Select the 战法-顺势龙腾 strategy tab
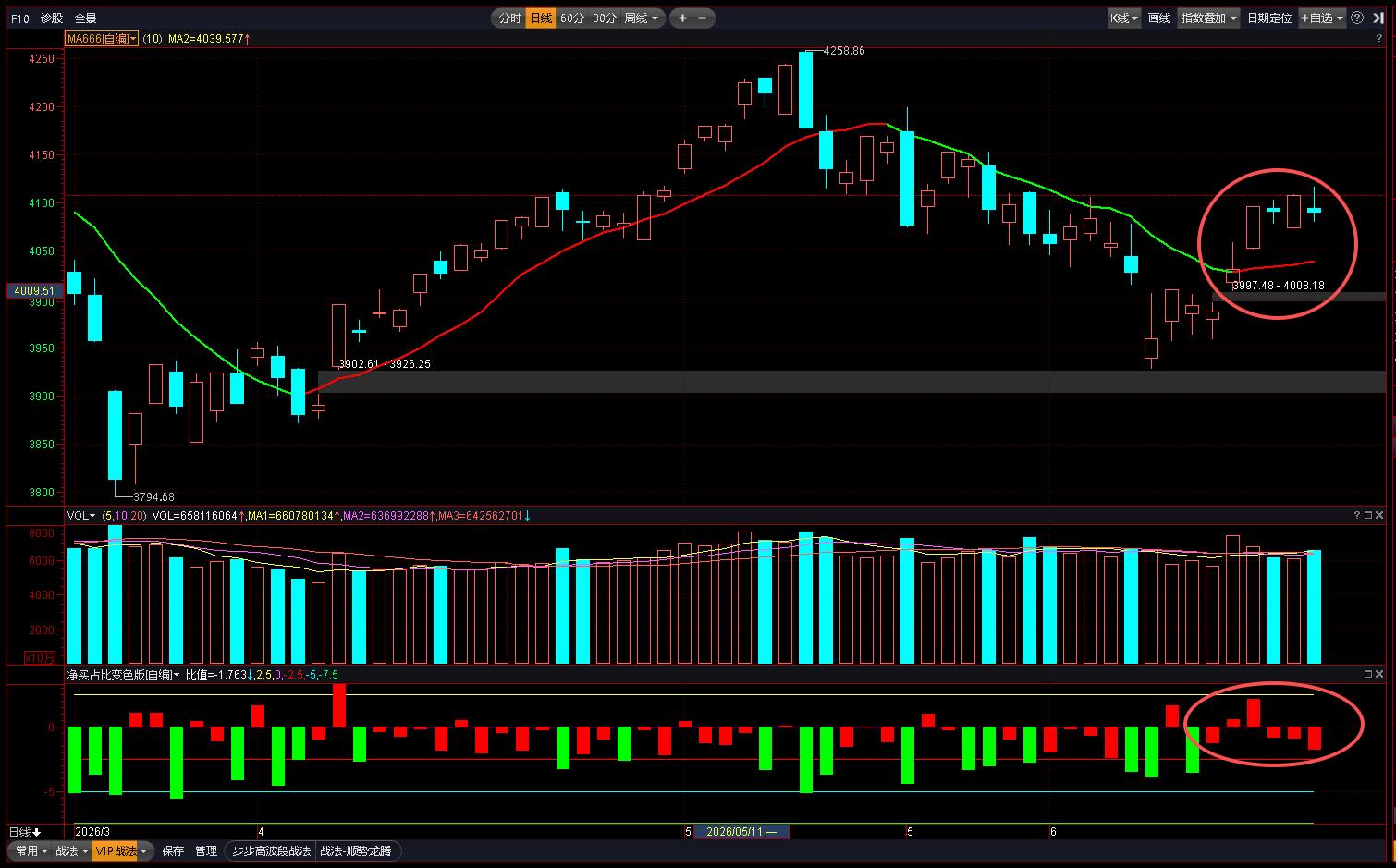The width and height of the screenshot is (1396, 868). click(355, 851)
